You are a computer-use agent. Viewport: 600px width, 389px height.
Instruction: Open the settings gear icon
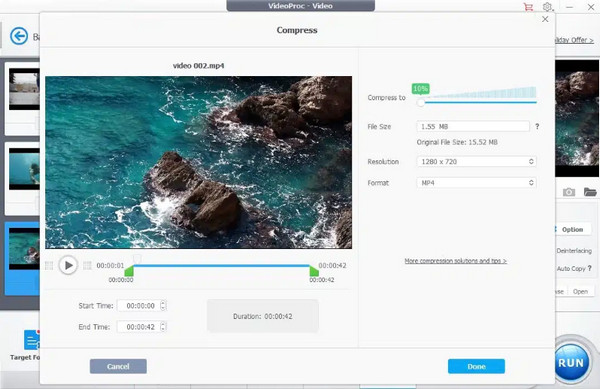click(x=548, y=7)
